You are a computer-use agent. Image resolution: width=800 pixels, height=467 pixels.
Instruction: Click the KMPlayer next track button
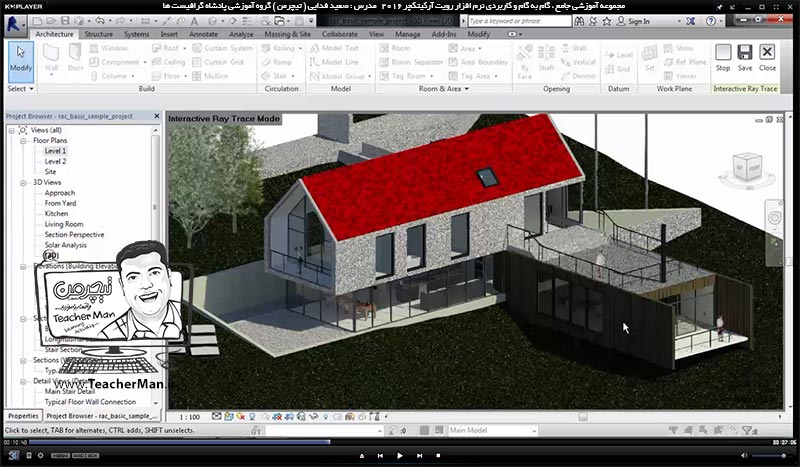point(419,455)
